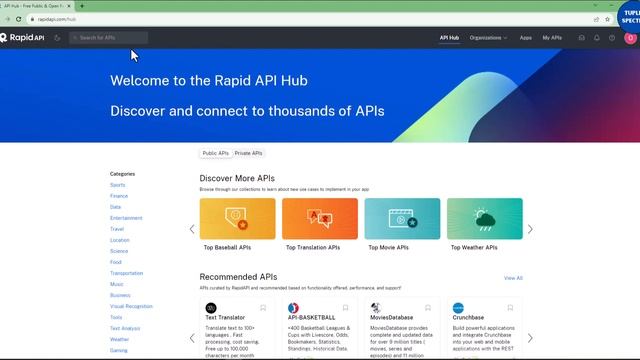Open My APIs in the header
The height and width of the screenshot is (360, 640).
tap(552, 38)
